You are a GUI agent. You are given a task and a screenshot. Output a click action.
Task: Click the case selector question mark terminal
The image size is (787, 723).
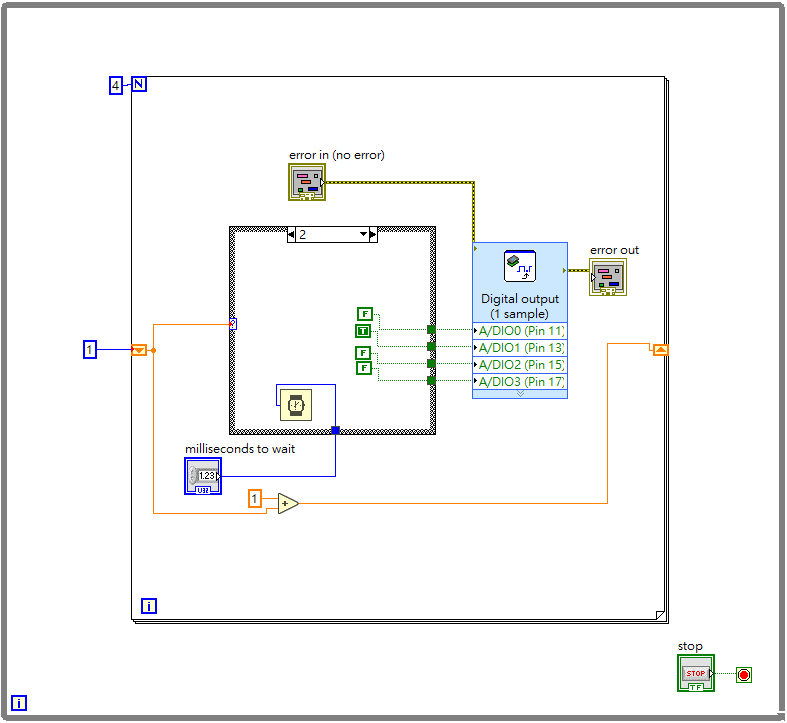click(233, 324)
